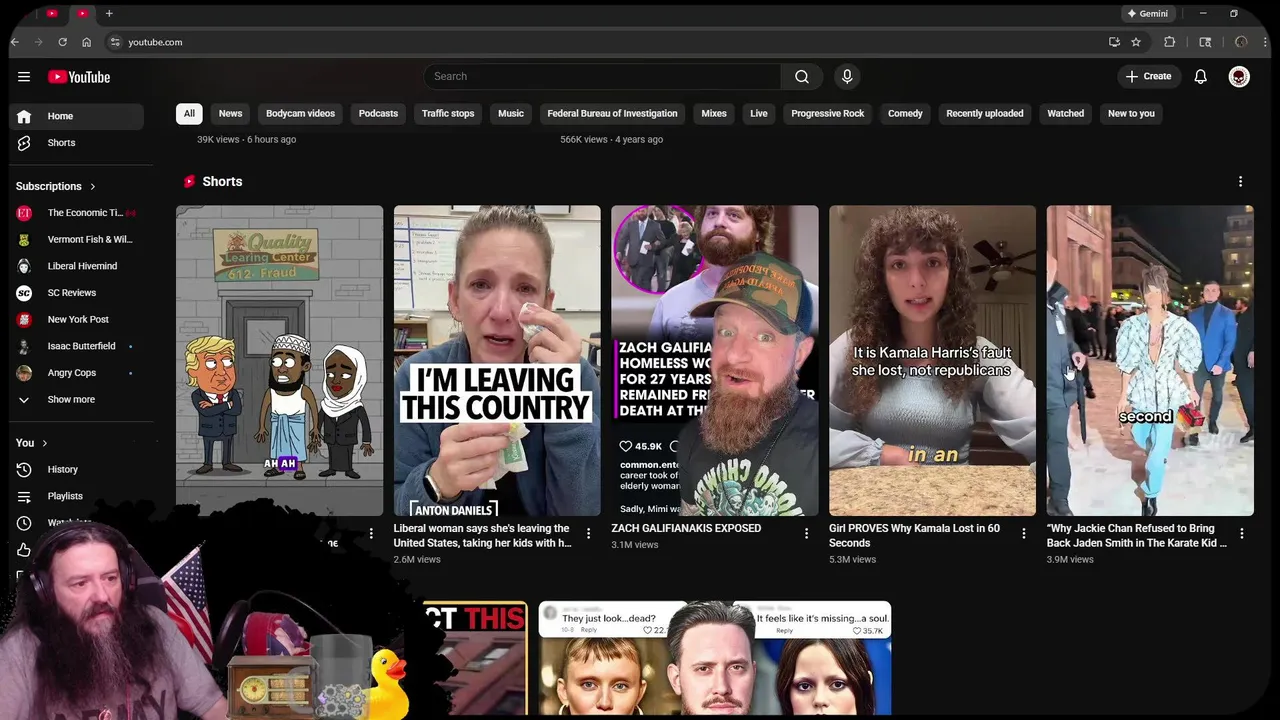Image resolution: width=1280 pixels, height=720 pixels.
Task: Bookmark this page with star icon
Action: tap(1136, 42)
